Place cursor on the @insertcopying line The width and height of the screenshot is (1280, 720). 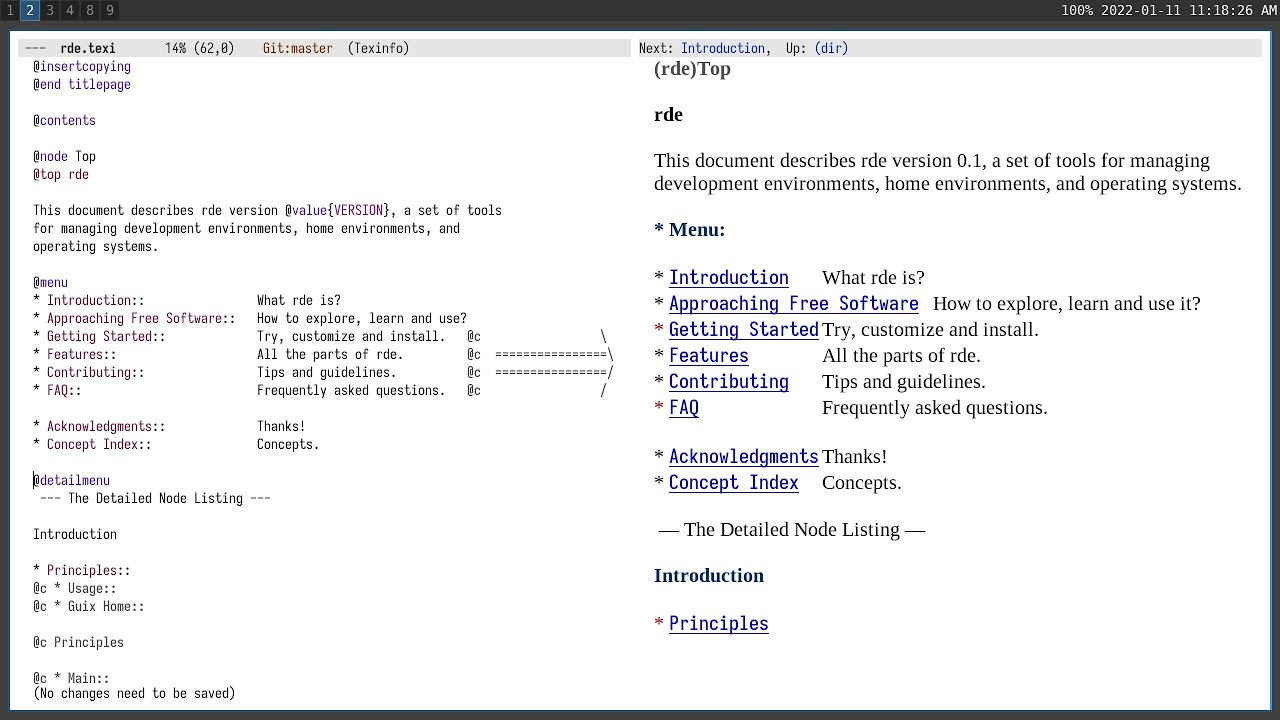[x=82, y=67]
